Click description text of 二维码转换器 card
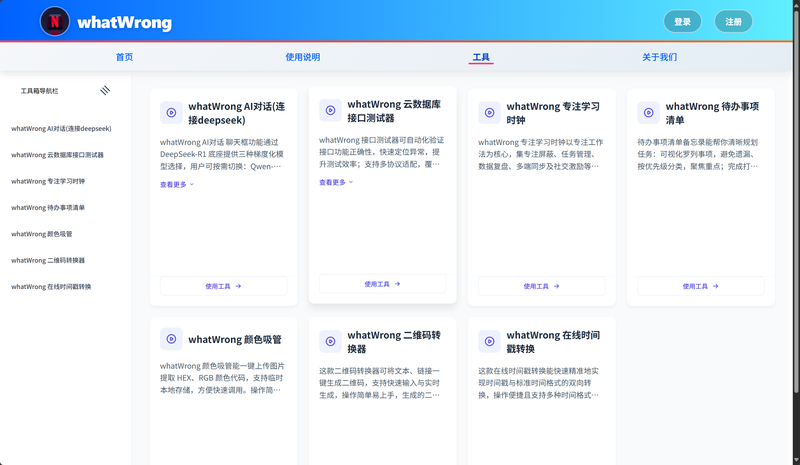The width and height of the screenshot is (800, 465). click(380, 383)
